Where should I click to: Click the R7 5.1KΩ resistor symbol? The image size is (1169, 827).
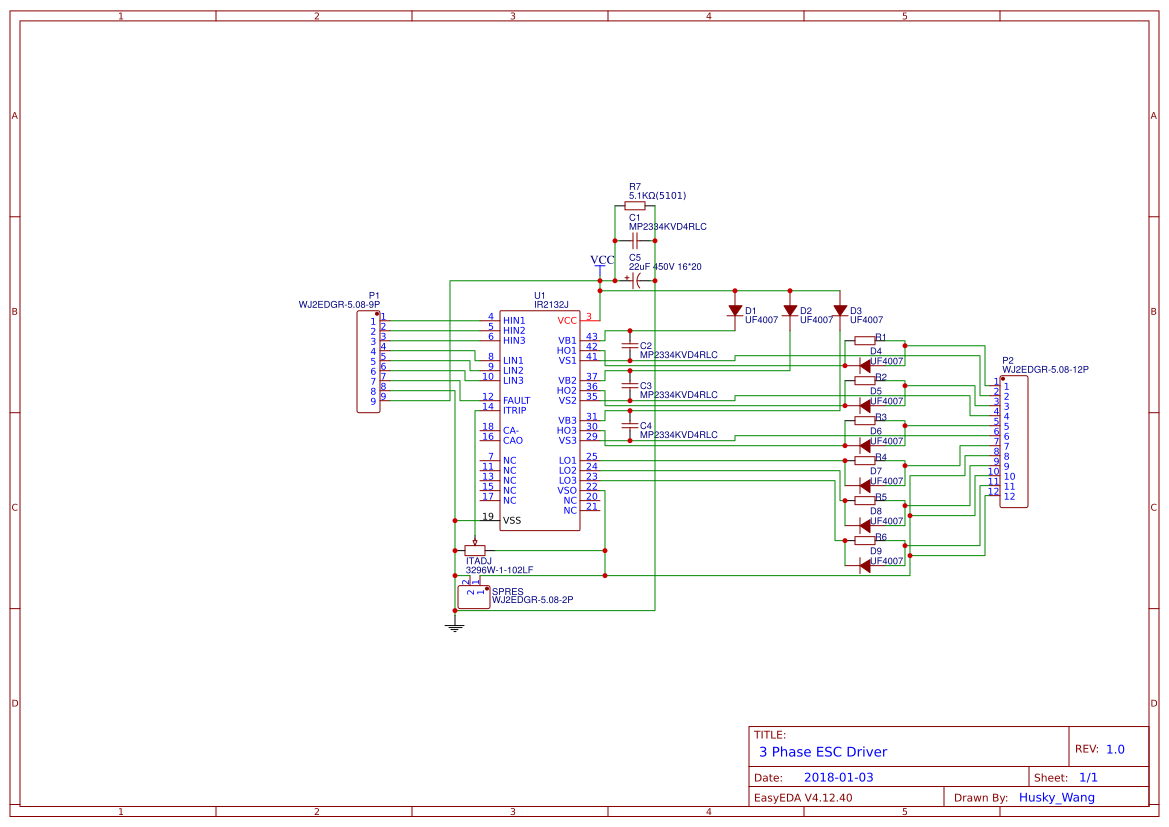tap(635, 207)
